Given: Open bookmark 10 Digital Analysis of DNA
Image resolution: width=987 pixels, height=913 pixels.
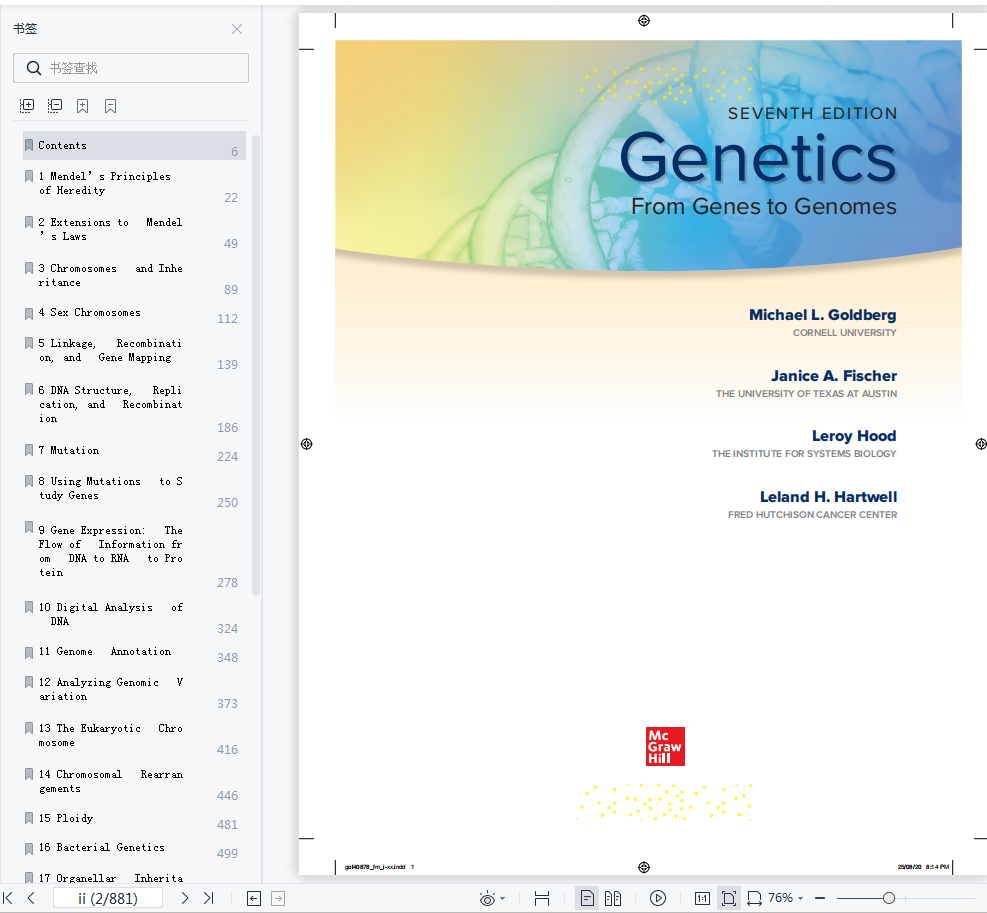Looking at the screenshot, I should click(134, 614).
